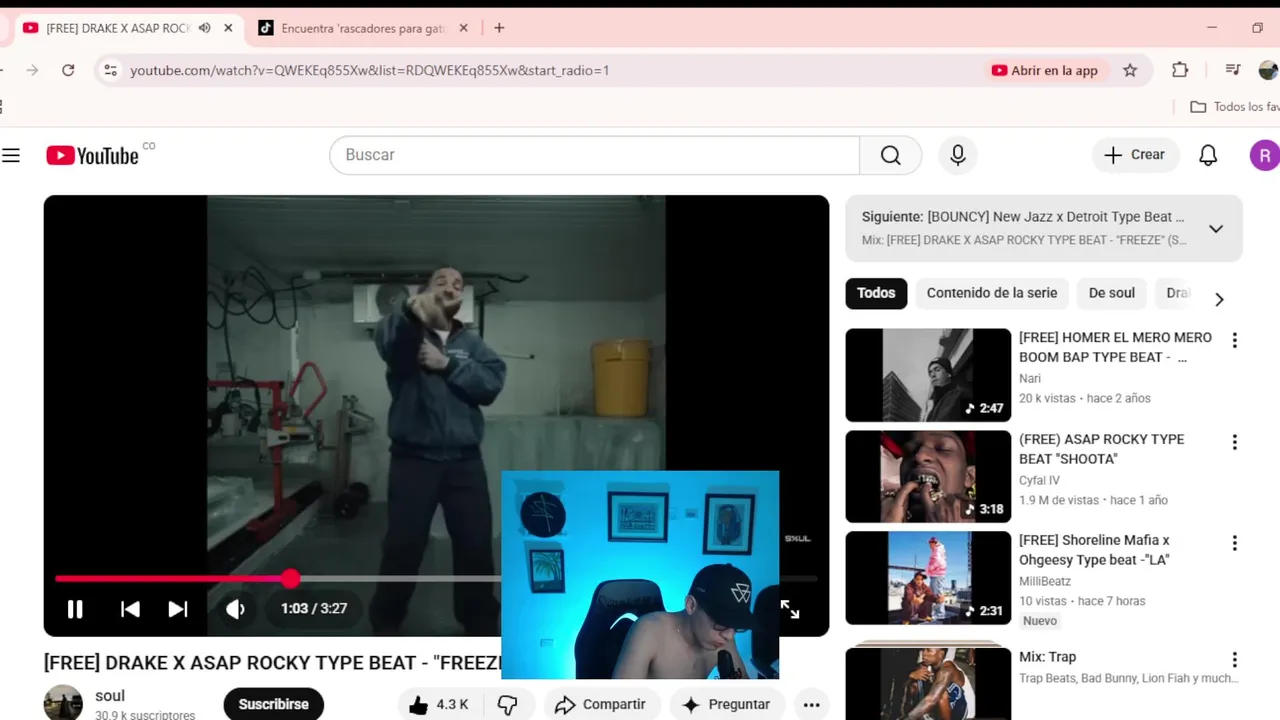Go to the YouTube home logo
Image resolution: width=1280 pixels, height=720 pixels.
coord(92,155)
